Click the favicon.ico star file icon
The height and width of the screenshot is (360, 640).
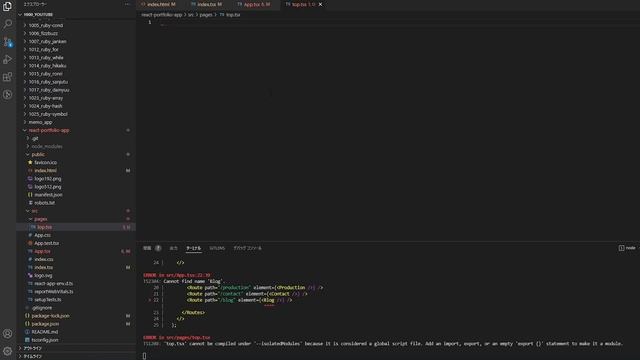tap(30, 162)
